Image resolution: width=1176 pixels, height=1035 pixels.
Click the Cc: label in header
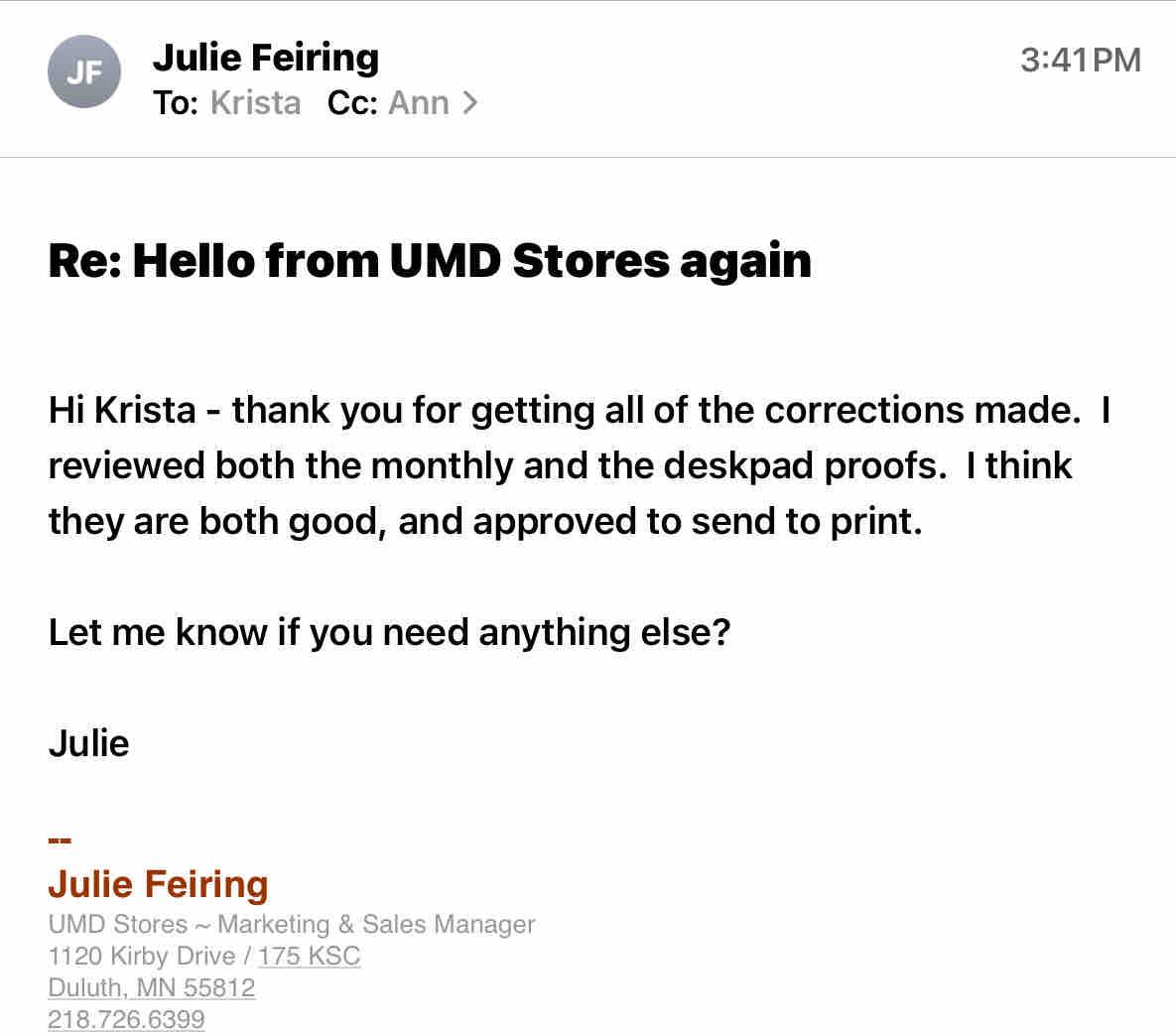click(351, 102)
